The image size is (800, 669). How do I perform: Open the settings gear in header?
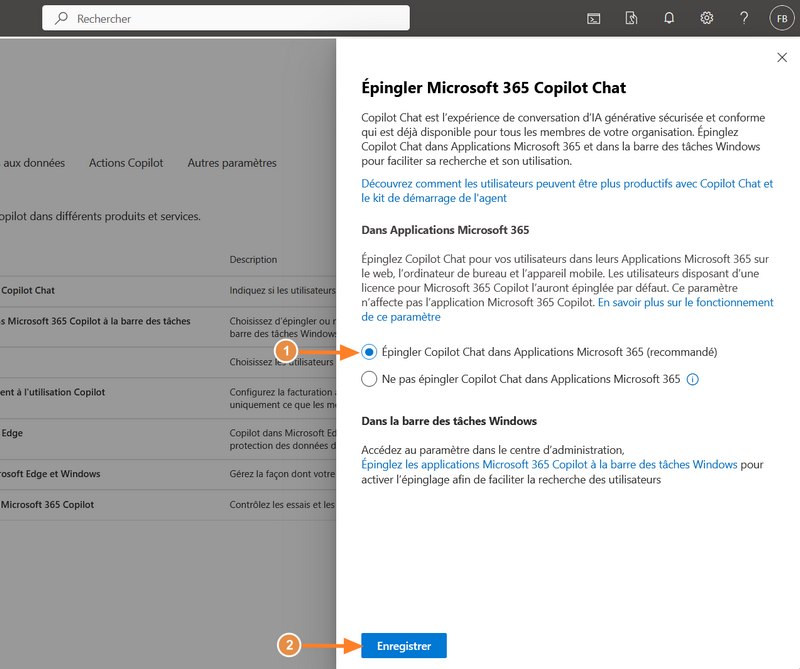tap(707, 18)
